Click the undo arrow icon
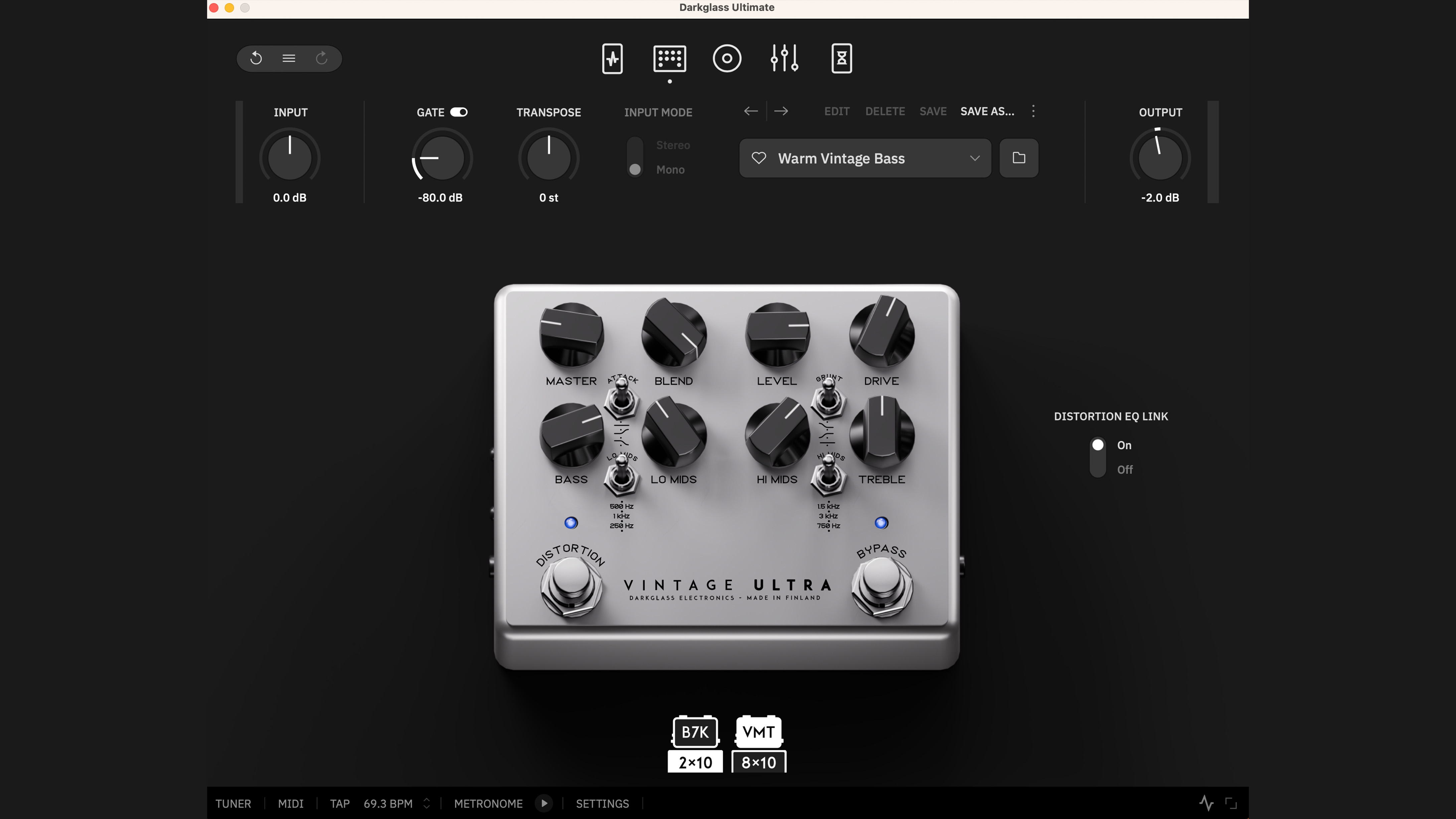1456x819 pixels. (x=256, y=58)
